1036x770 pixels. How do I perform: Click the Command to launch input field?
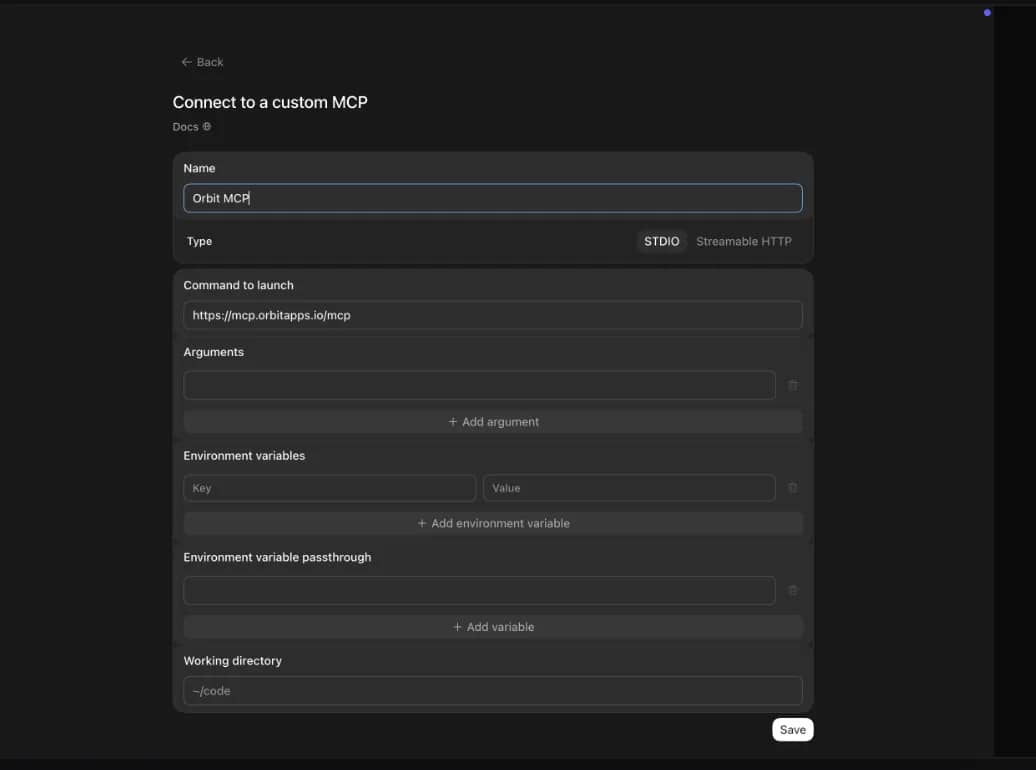click(492, 315)
